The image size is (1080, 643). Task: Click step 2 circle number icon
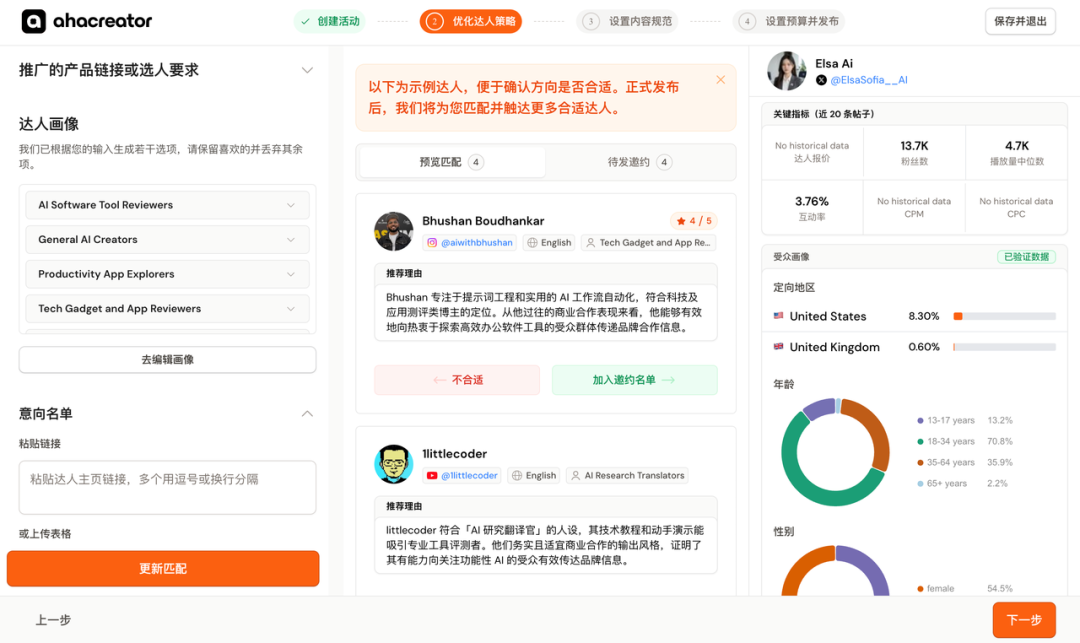click(x=434, y=21)
